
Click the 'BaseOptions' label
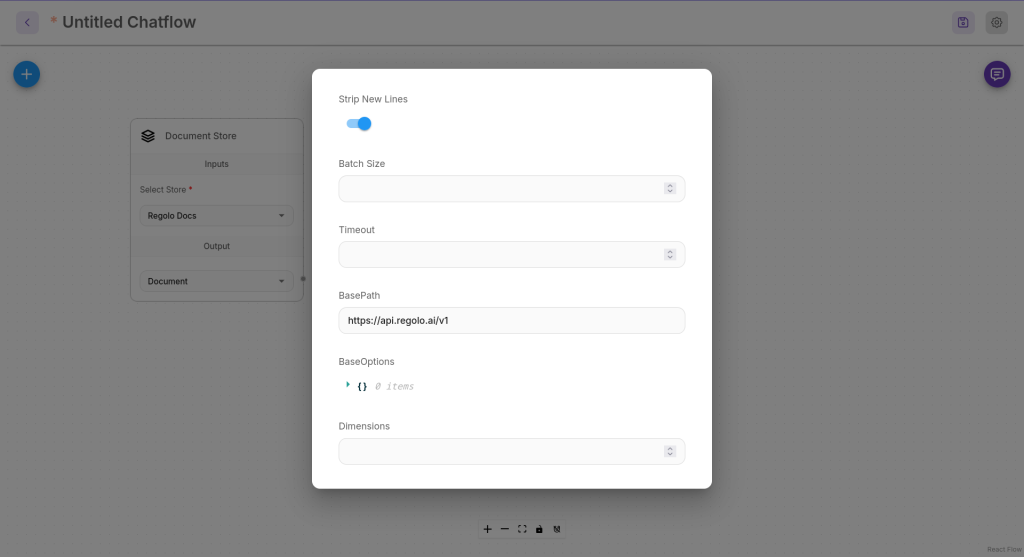(366, 362)
